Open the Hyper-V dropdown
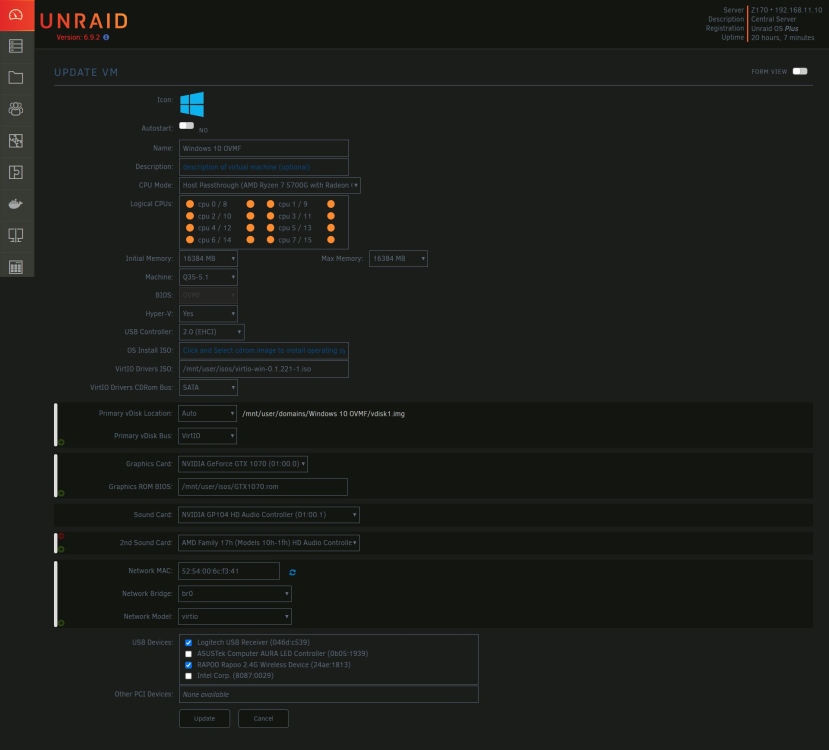 [208, 314]
